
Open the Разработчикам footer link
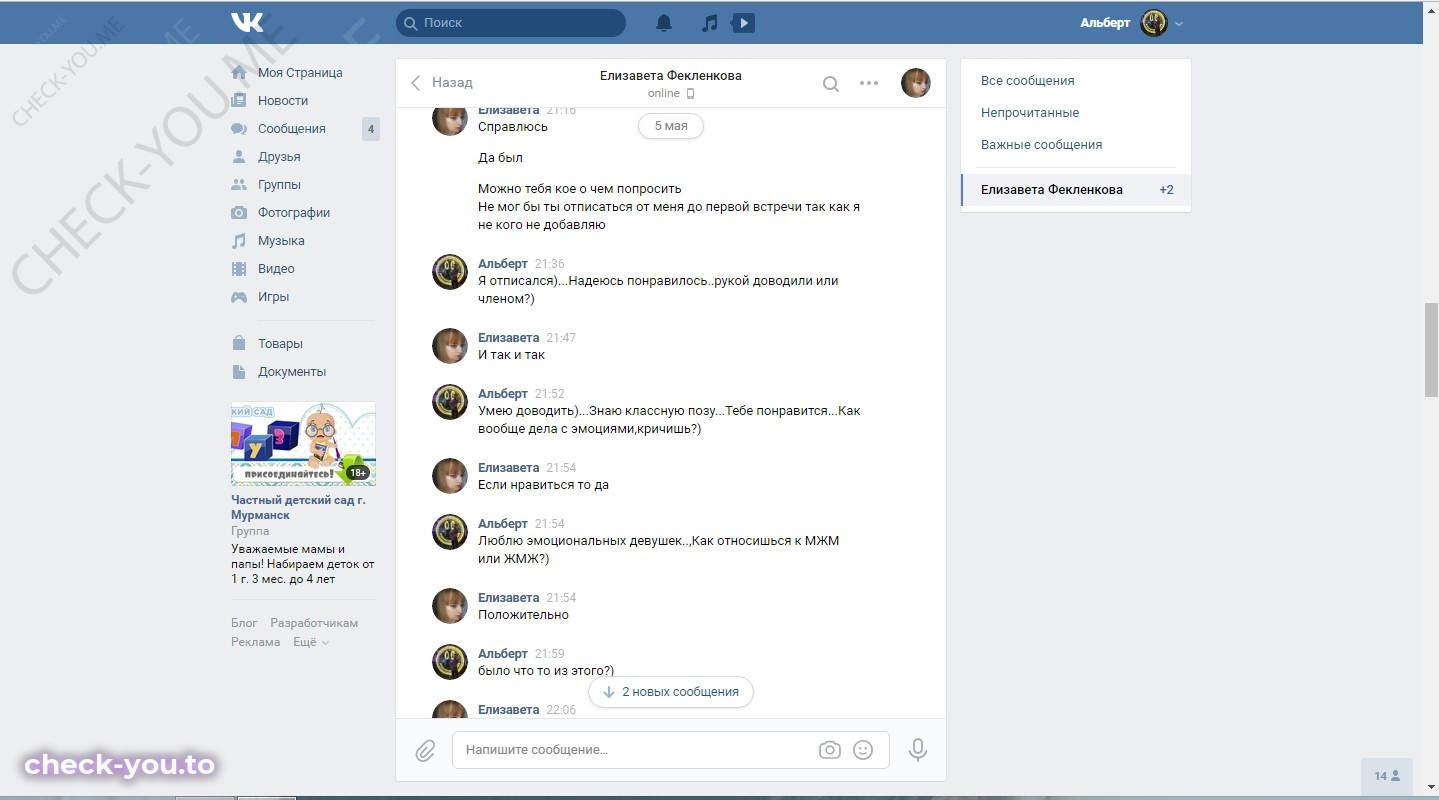[x=314, y=623]
